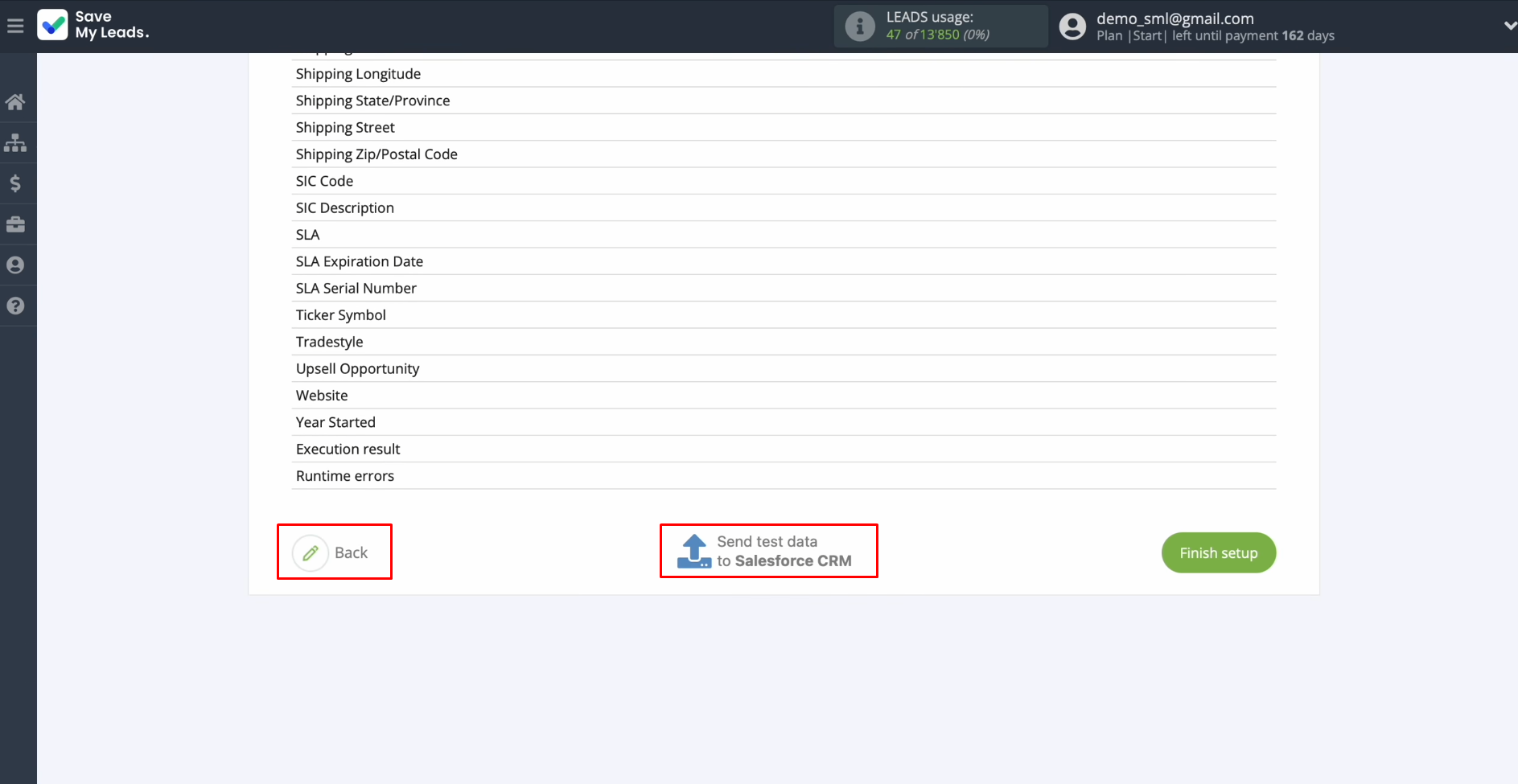Viewport: 1518px width, 784px height.
Task: Open the help question mark icon
Action: [x=15, y=306]
